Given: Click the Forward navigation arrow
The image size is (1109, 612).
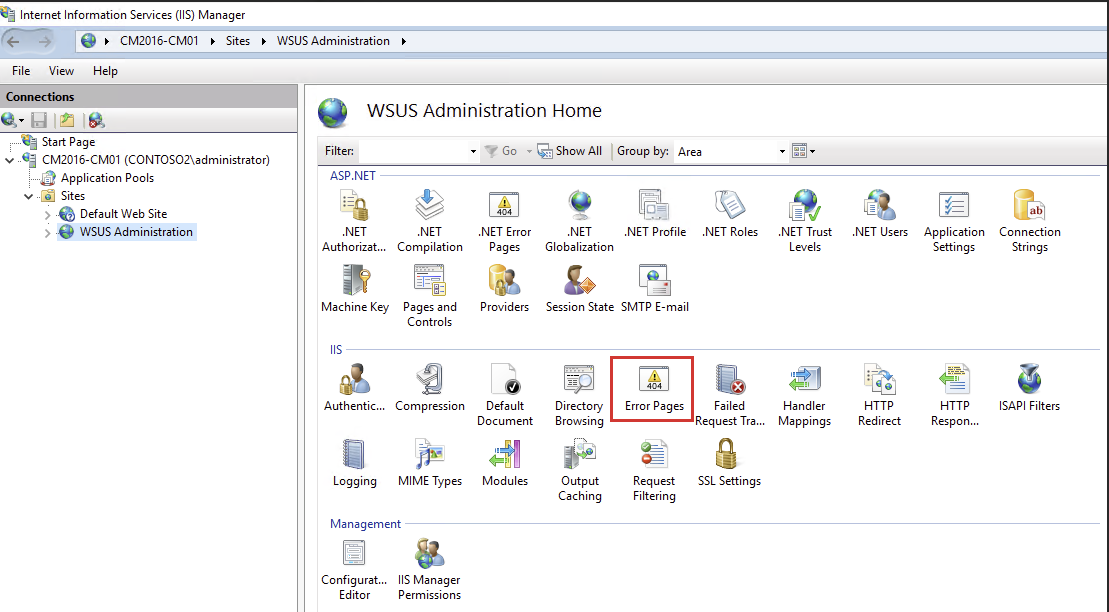Looking at the screenshot, I should [x=45, y=42].
